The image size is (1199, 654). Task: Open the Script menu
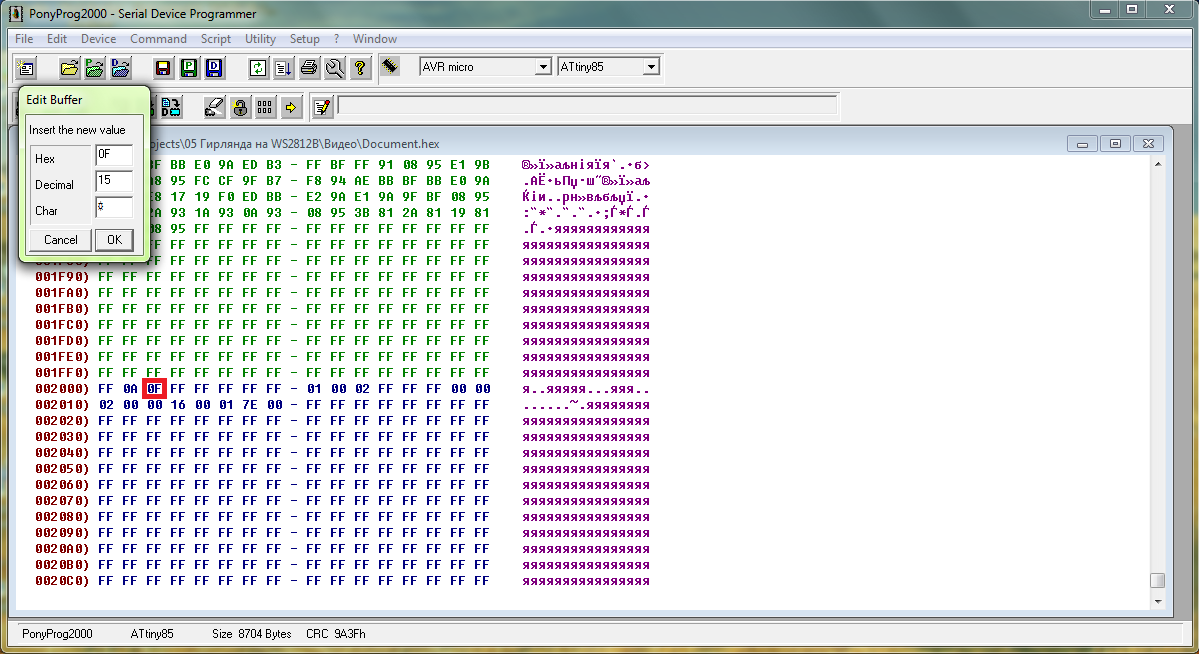(216, 39)
